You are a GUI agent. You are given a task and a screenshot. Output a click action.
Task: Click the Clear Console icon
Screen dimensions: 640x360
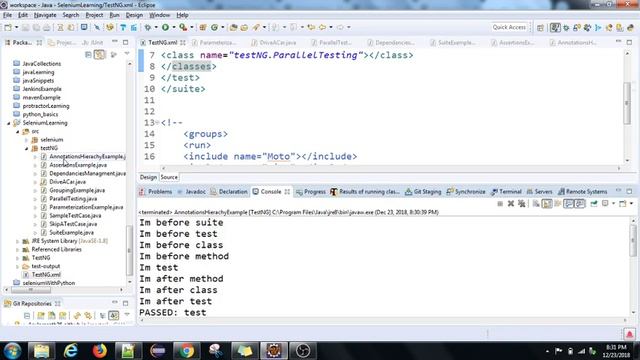536,203
